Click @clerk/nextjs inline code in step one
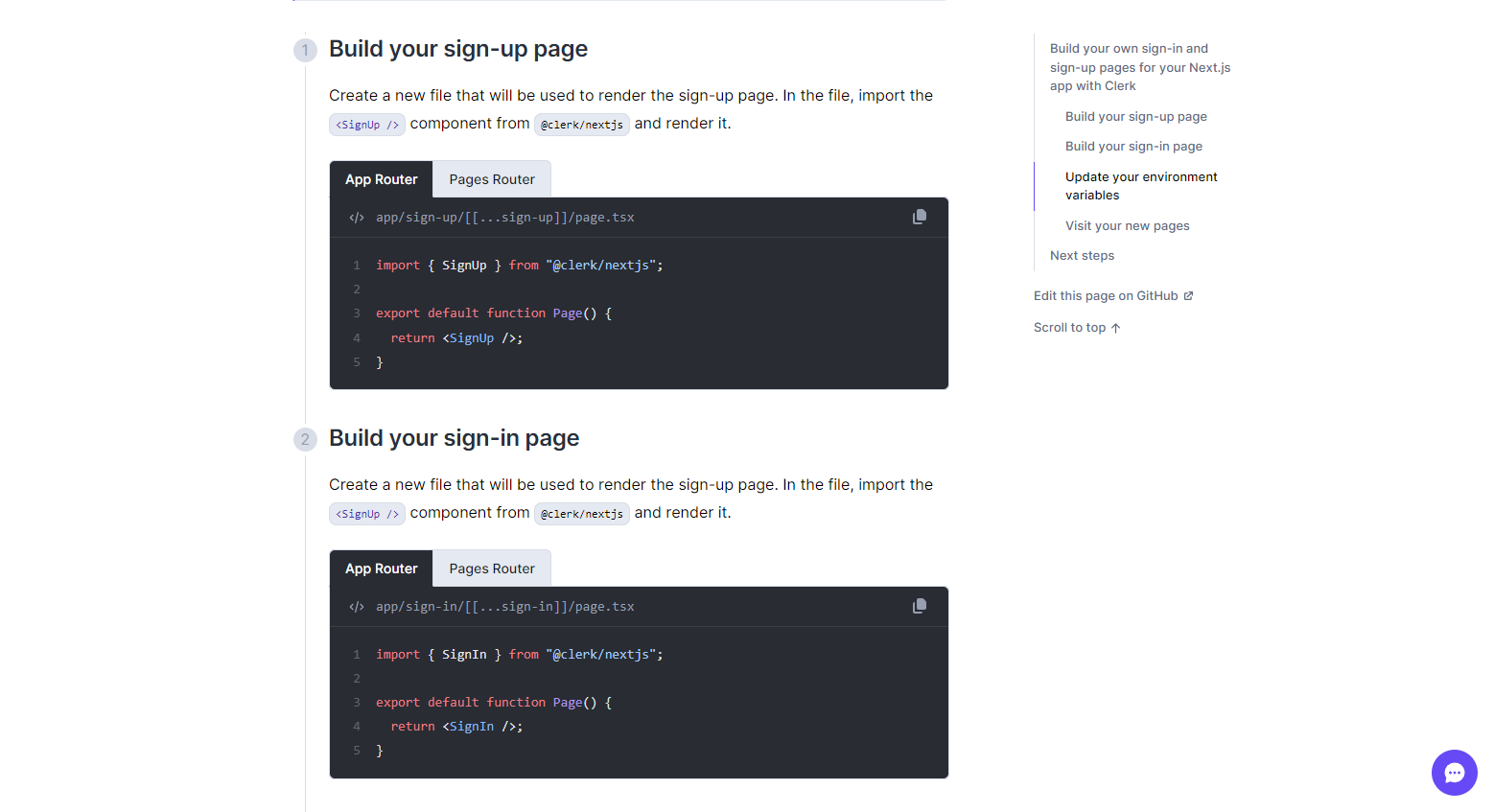This screenshot has height=812, width=1494. (x=582, y=125)
